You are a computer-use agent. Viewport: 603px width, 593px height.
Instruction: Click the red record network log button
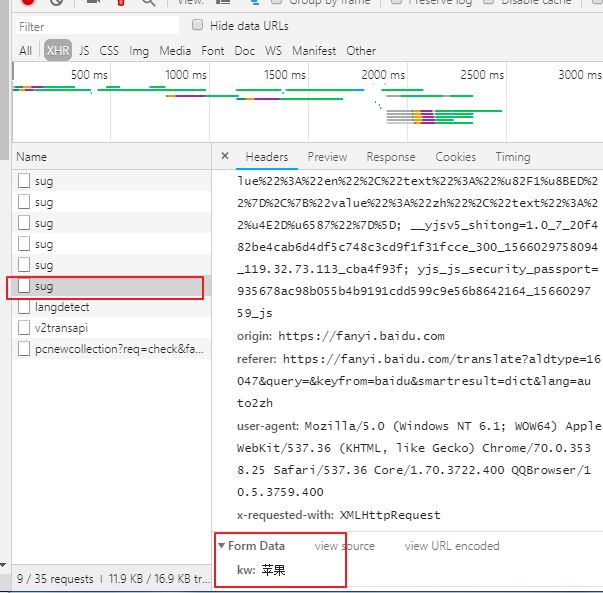click(x=28, y=2)
